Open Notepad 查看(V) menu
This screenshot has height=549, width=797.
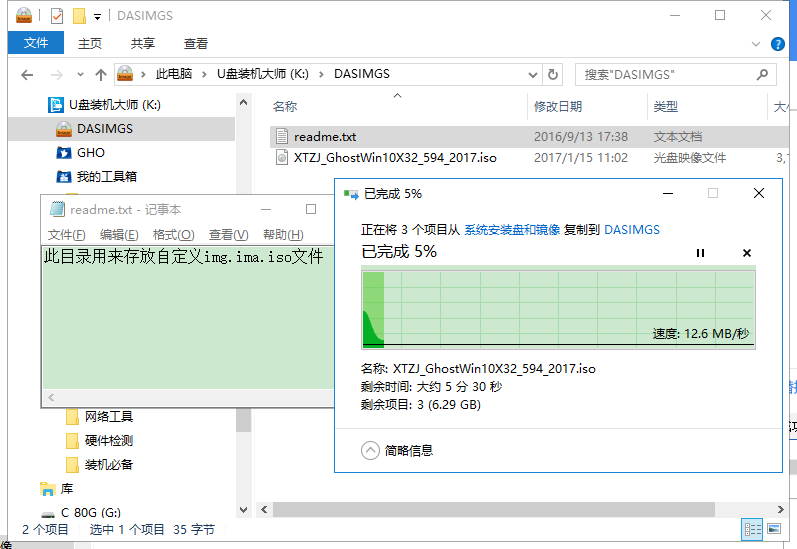(x=228, y=235)
